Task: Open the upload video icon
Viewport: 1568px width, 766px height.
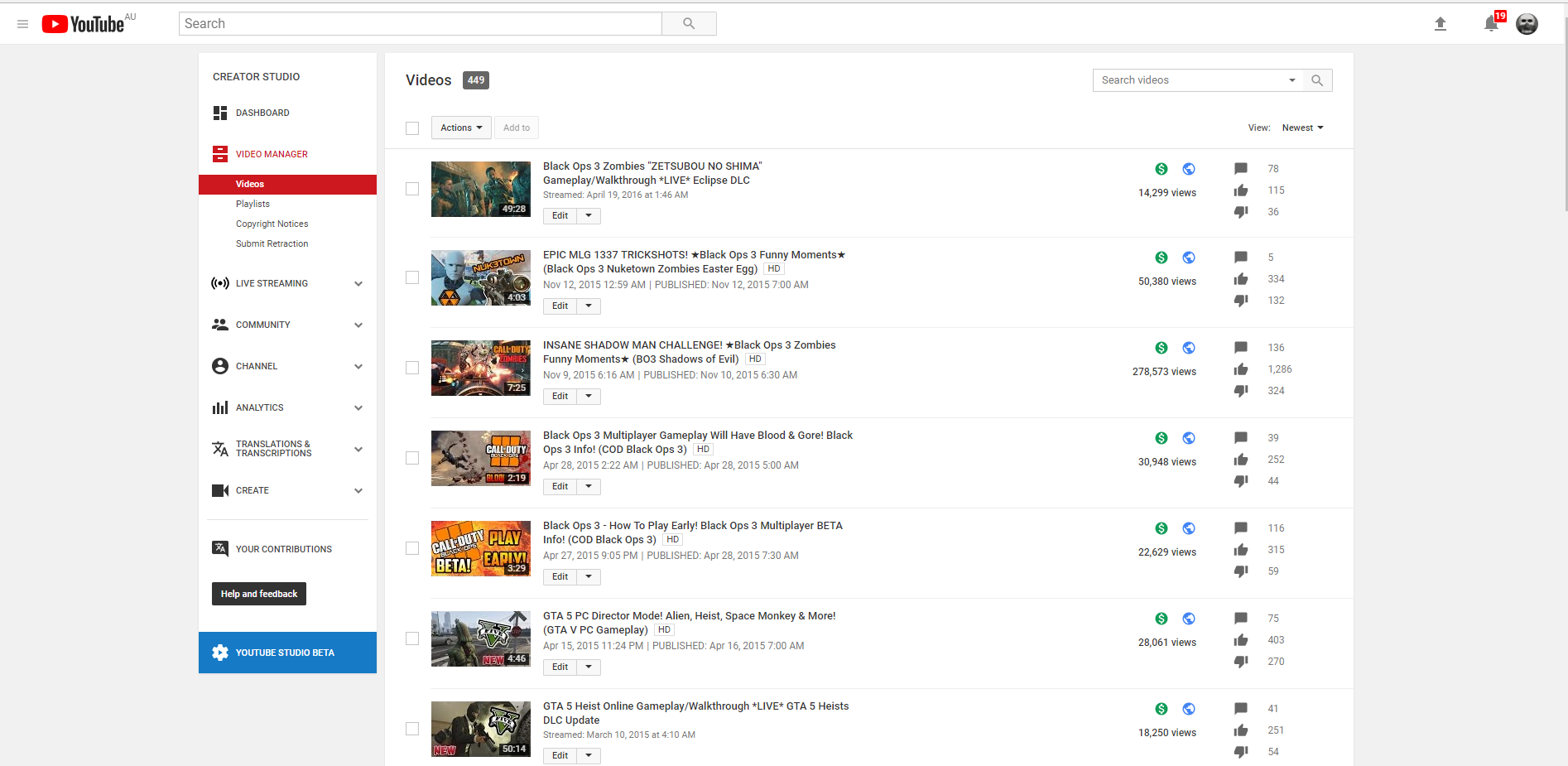Action: pyautogui.click(x=1441, y=24)
